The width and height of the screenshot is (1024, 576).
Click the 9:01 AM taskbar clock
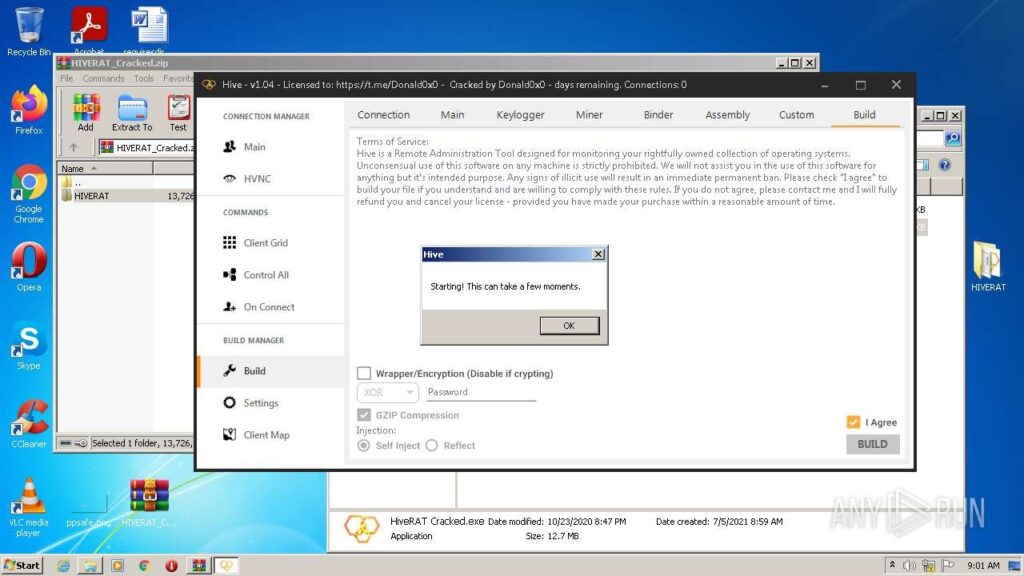(x=984, y=566)
